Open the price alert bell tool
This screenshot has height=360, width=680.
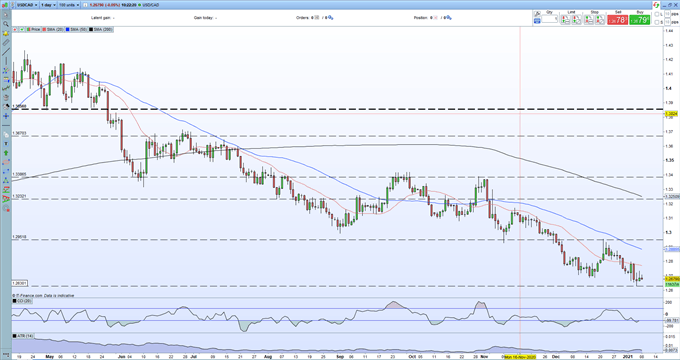(x=6, y=33)
